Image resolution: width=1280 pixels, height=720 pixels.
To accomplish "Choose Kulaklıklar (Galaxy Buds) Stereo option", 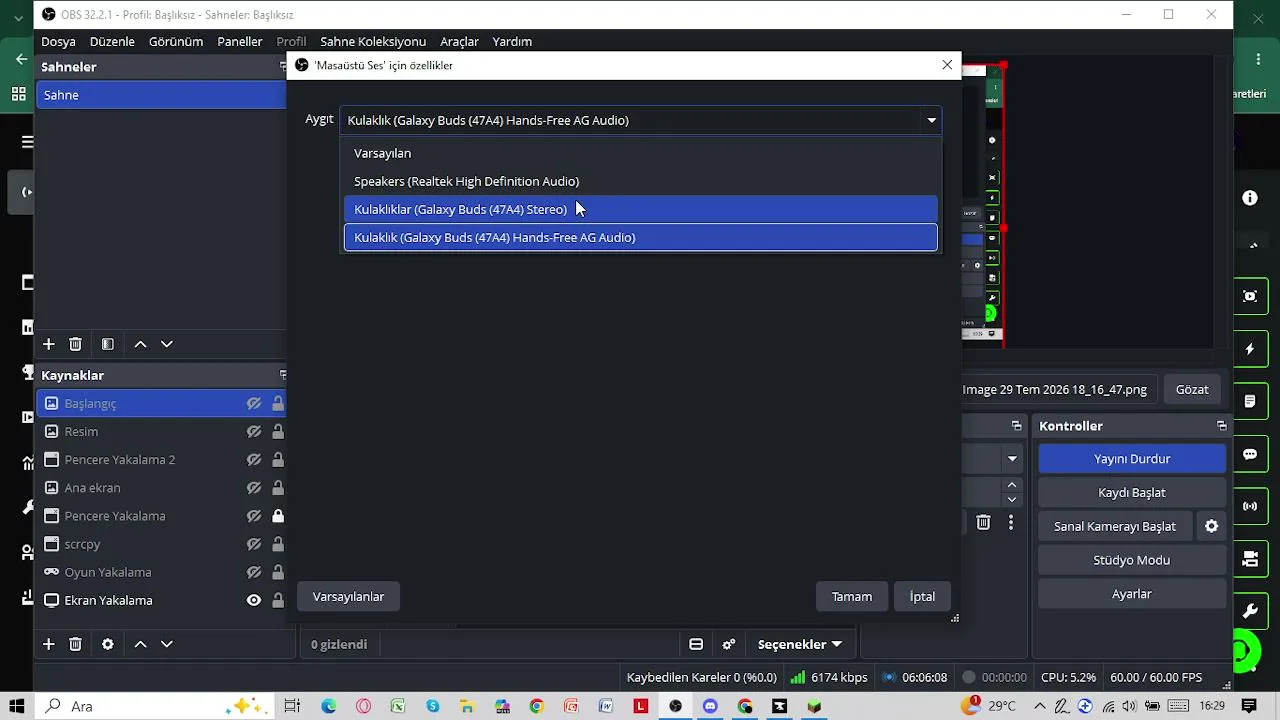I will pyautogui.click(x=641, y=209).
